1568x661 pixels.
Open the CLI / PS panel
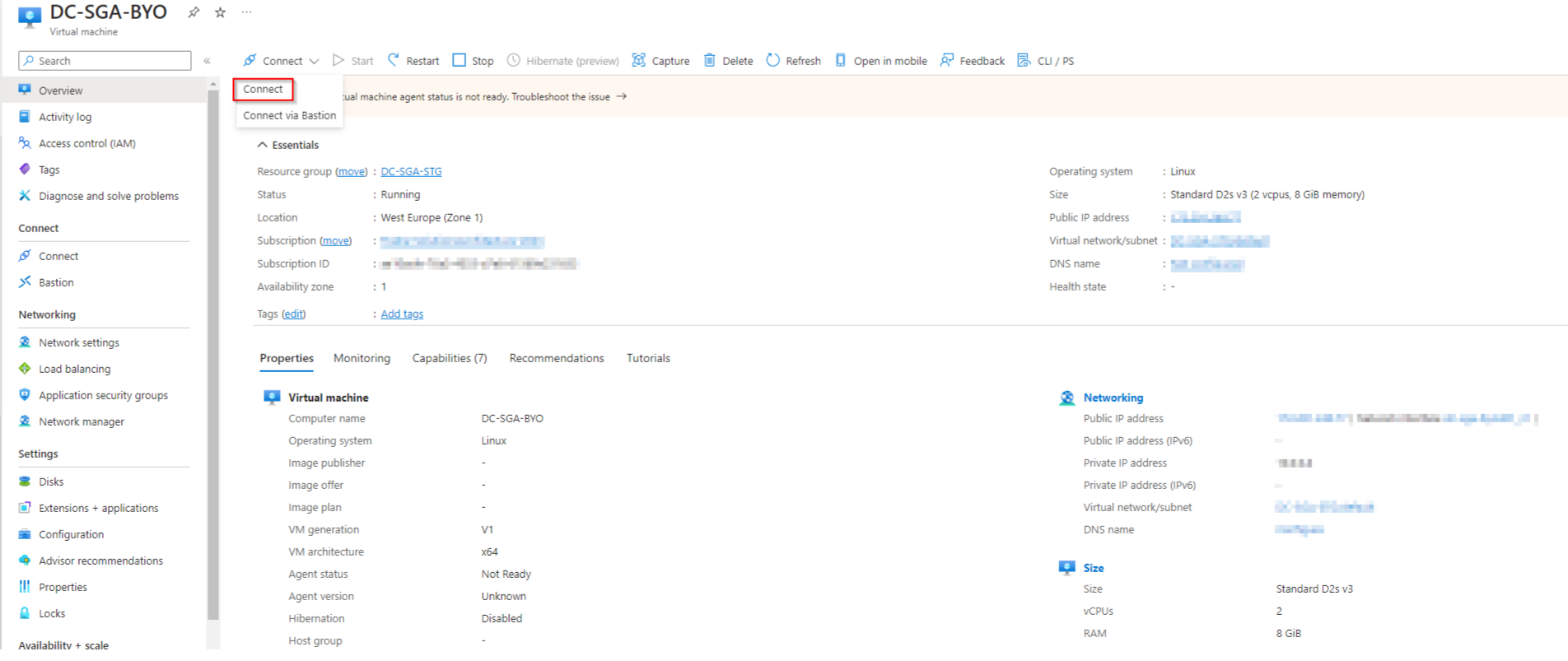coord(1046,60)
